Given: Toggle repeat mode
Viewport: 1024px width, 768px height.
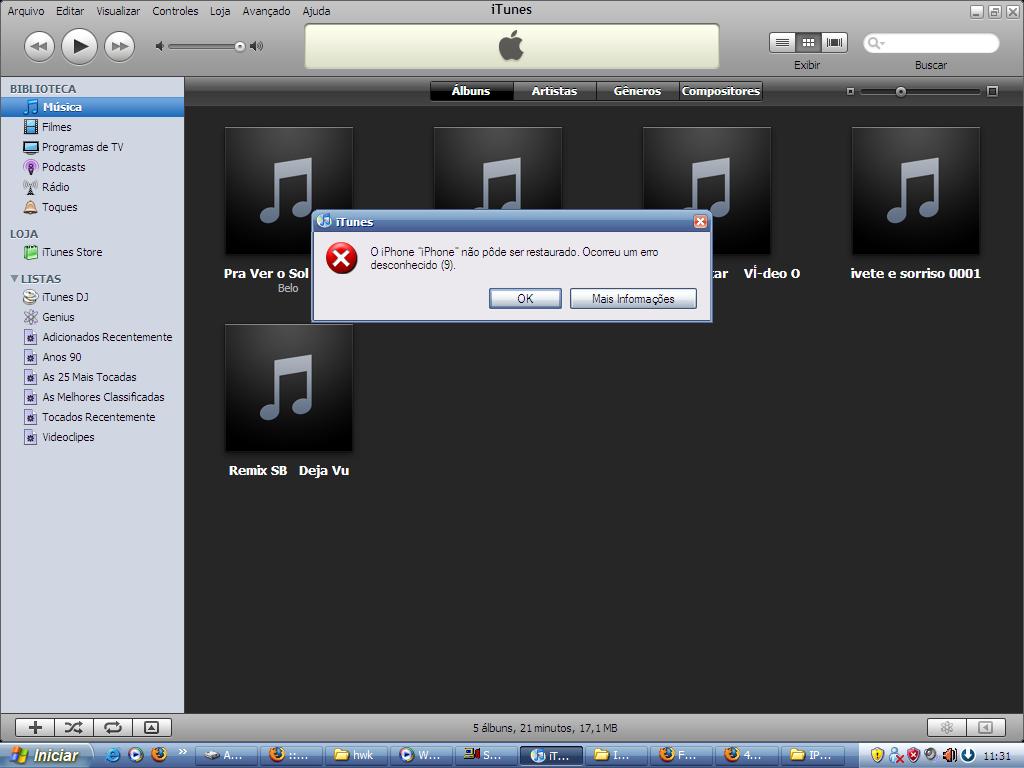Looking at the screenshot, I should (x=113, y=728).
